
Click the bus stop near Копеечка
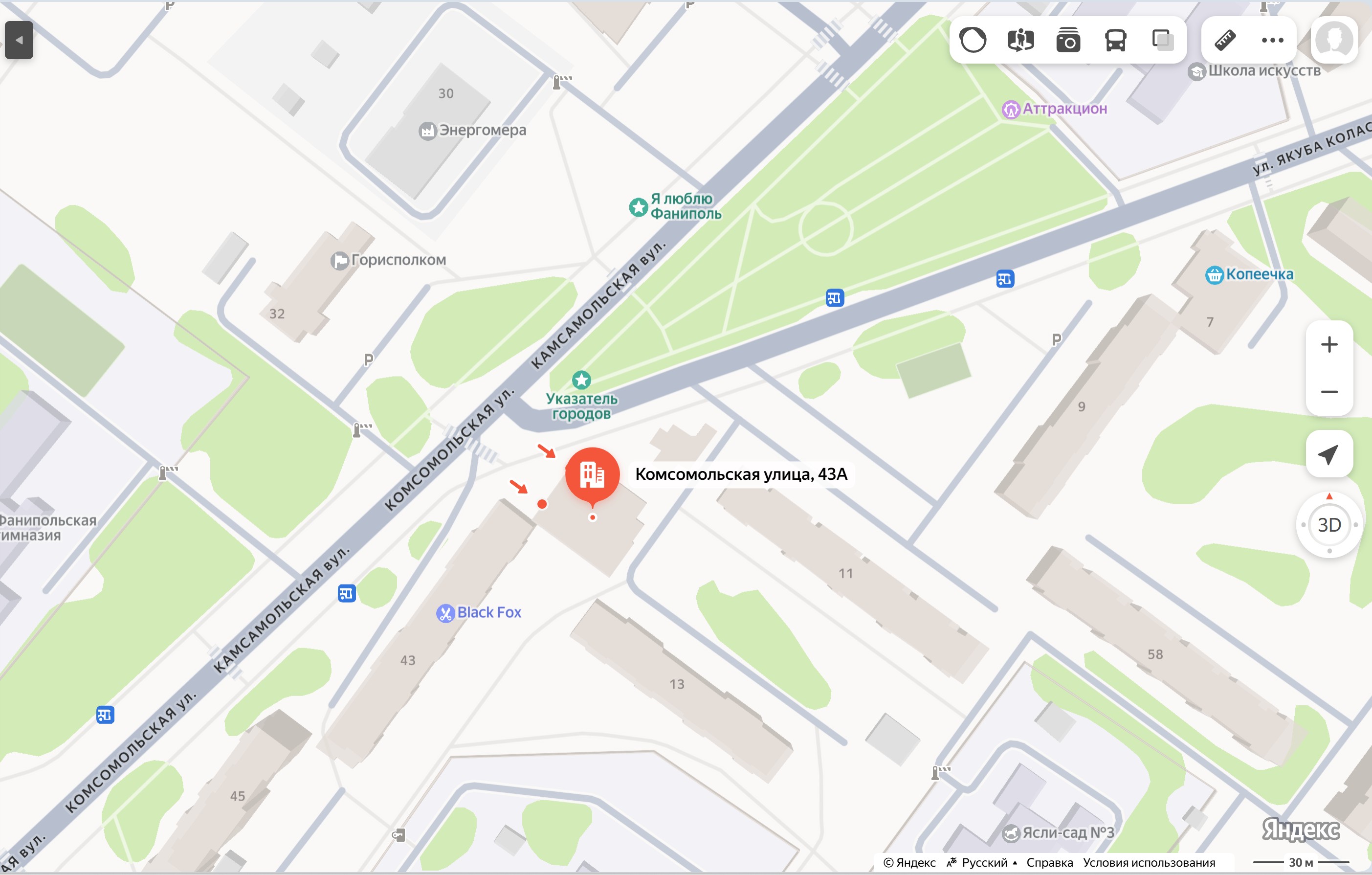[x=1005, y=279]
